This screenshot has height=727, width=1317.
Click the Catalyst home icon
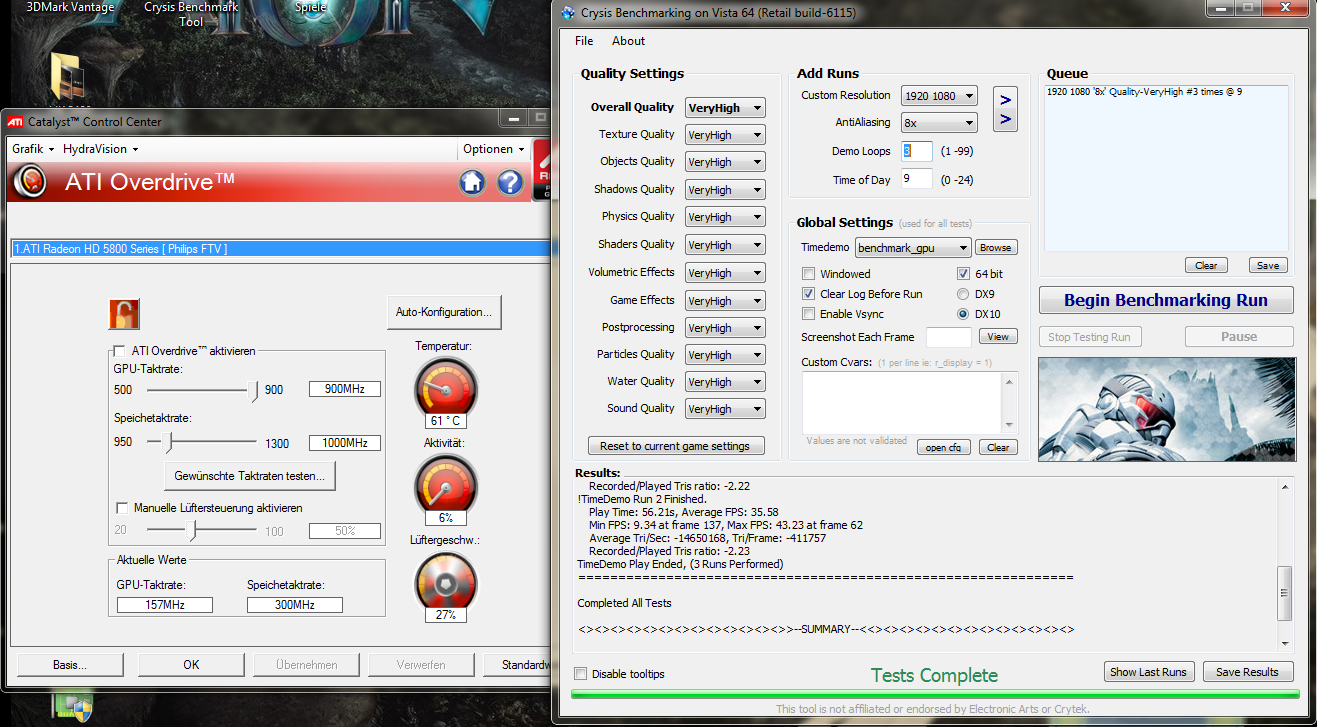(472, 182)
